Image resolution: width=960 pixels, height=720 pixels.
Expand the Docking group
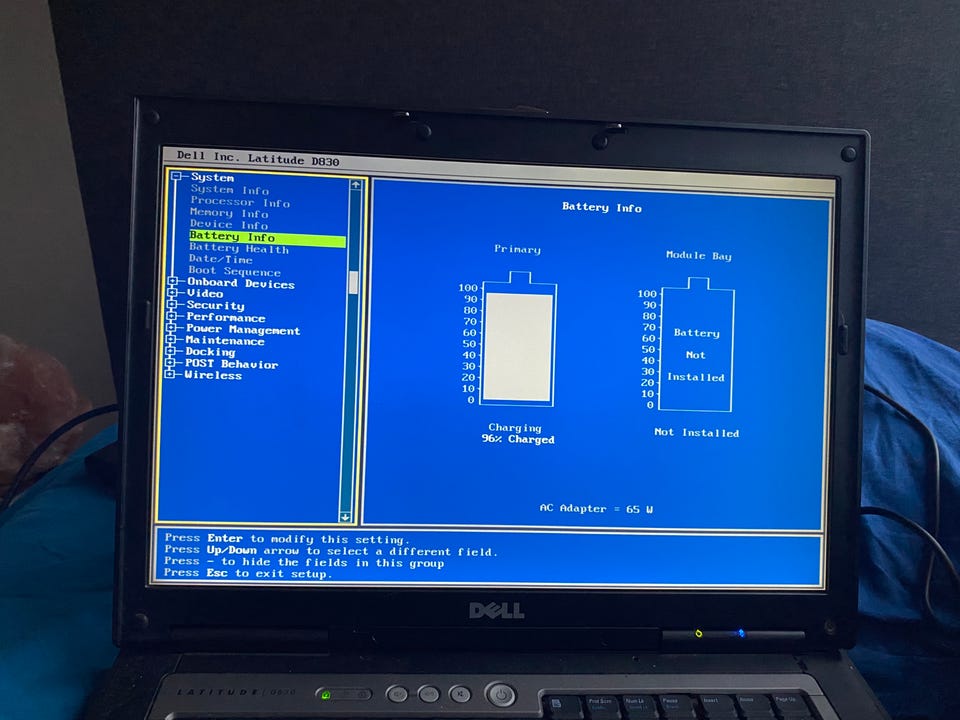(171, 351)
